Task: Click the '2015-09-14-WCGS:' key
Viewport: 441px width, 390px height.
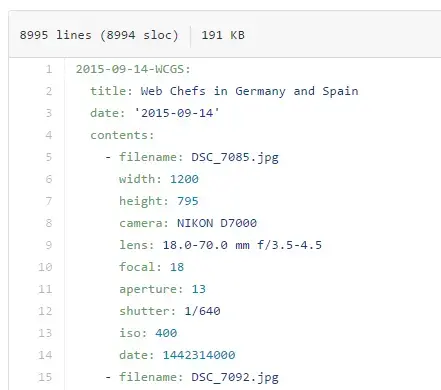Action: point(133,69)
